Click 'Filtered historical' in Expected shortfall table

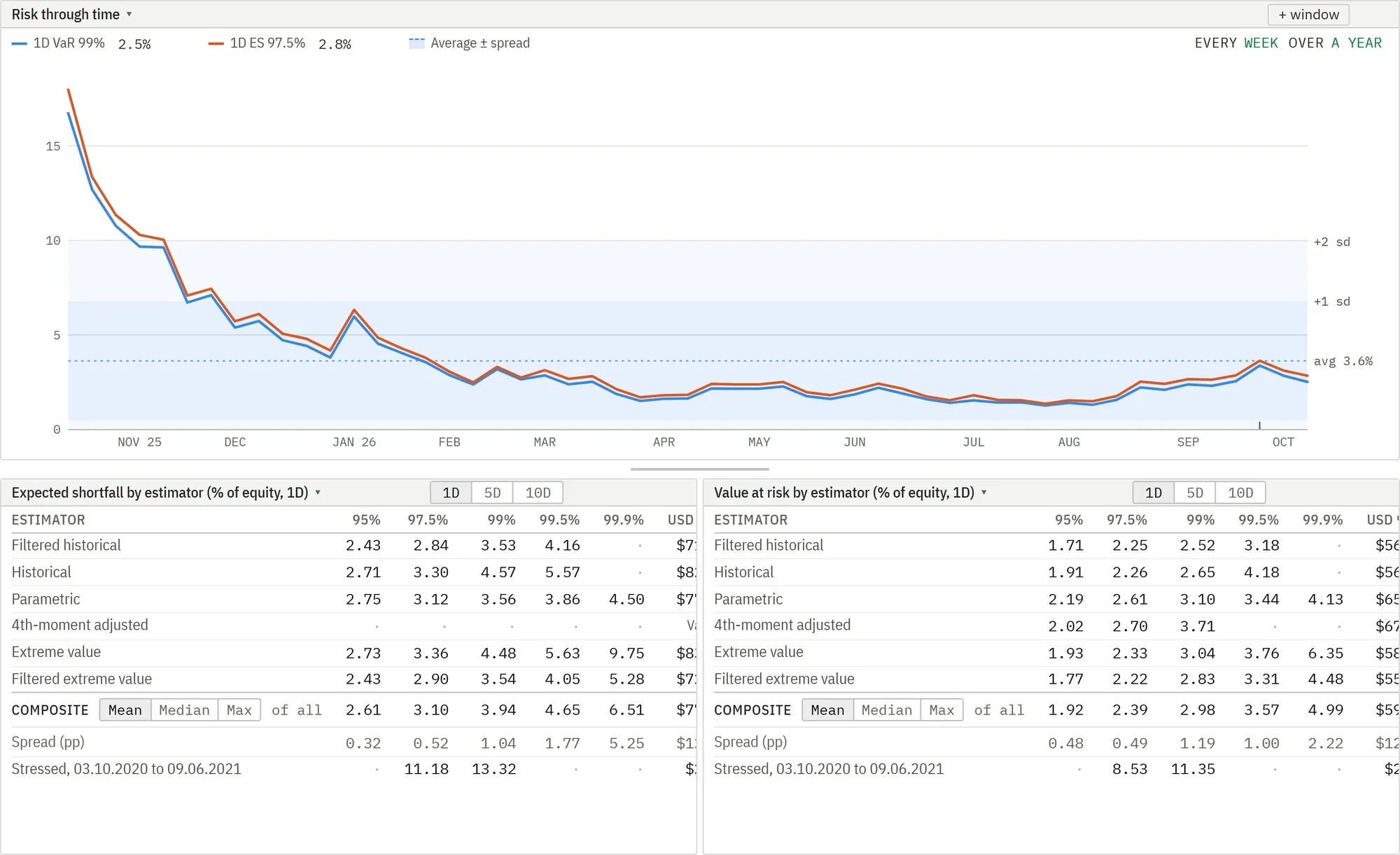[66, 545]
